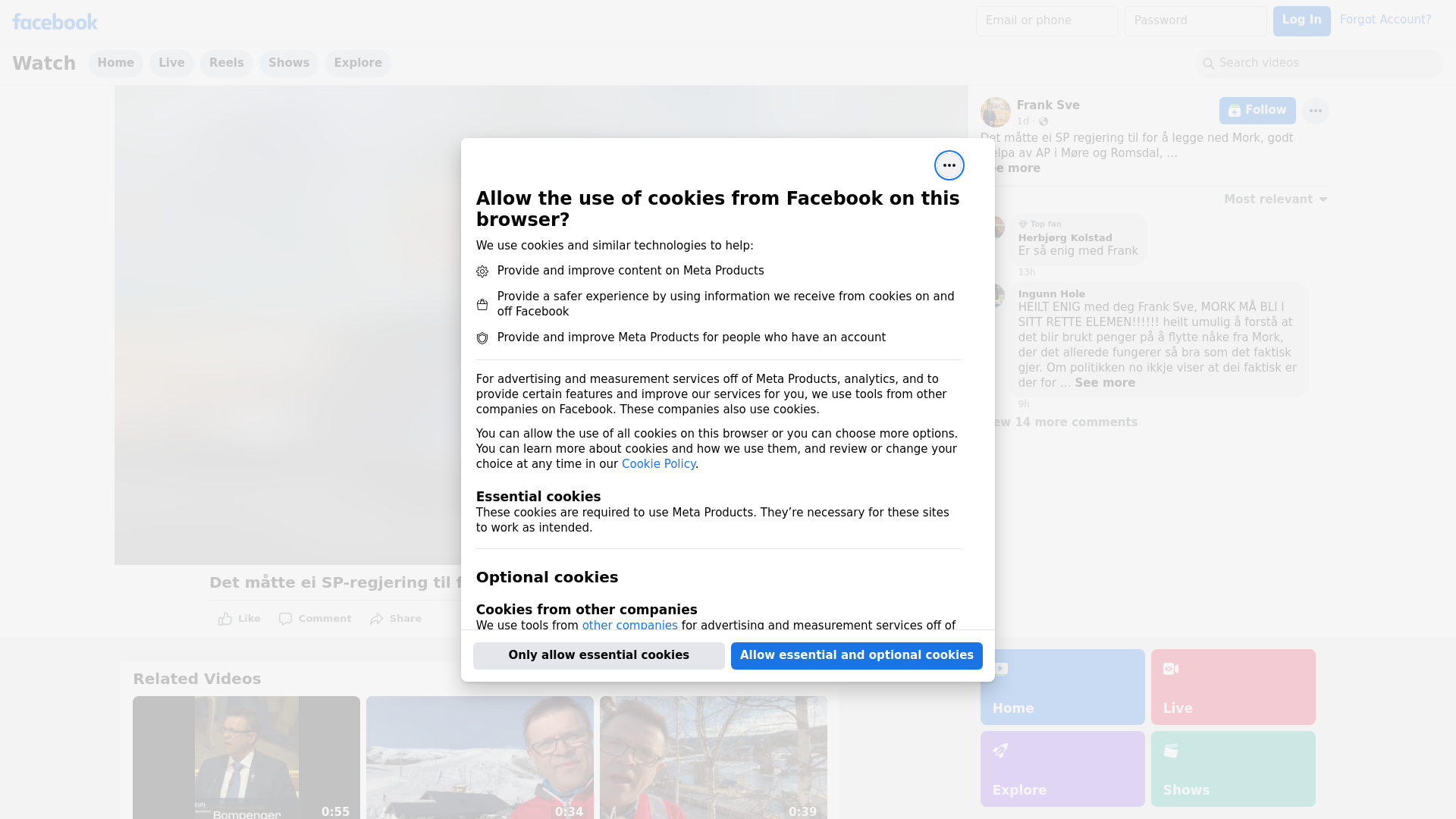Click the public globe icon under Frank Sve
The height and width of the screenshot is (819, 1456).
[1043, 121]
